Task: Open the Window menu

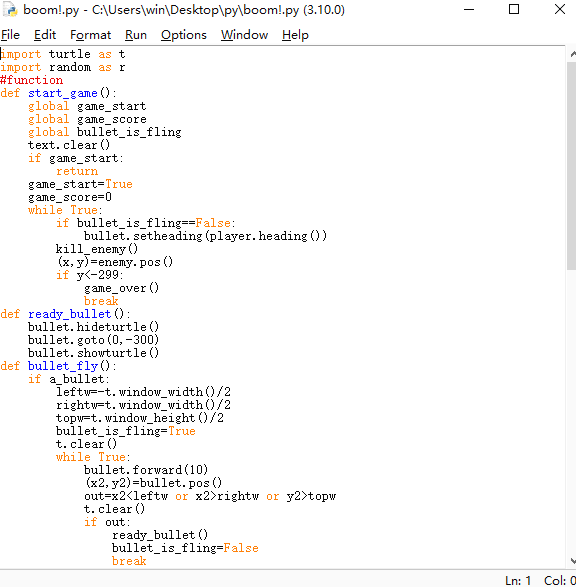Action: click(244, 35)
